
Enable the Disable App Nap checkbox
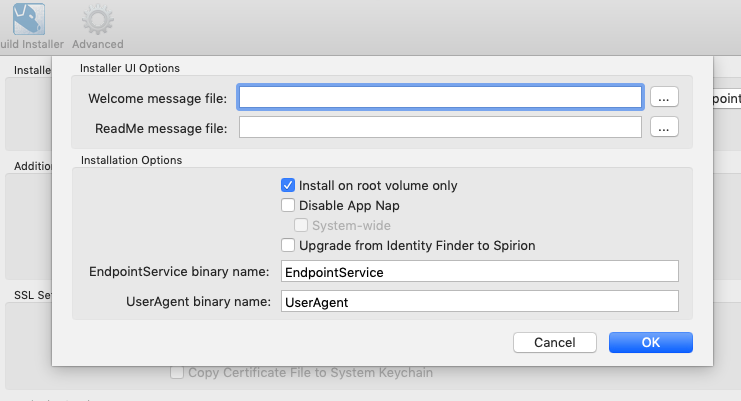click(x=288, y=205)
